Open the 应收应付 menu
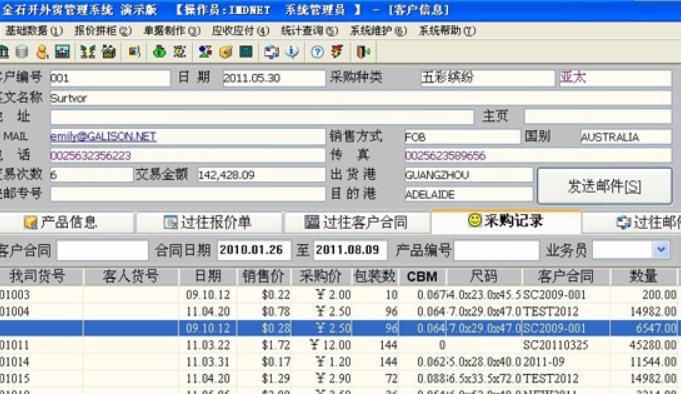 click(x=241, y=31)
